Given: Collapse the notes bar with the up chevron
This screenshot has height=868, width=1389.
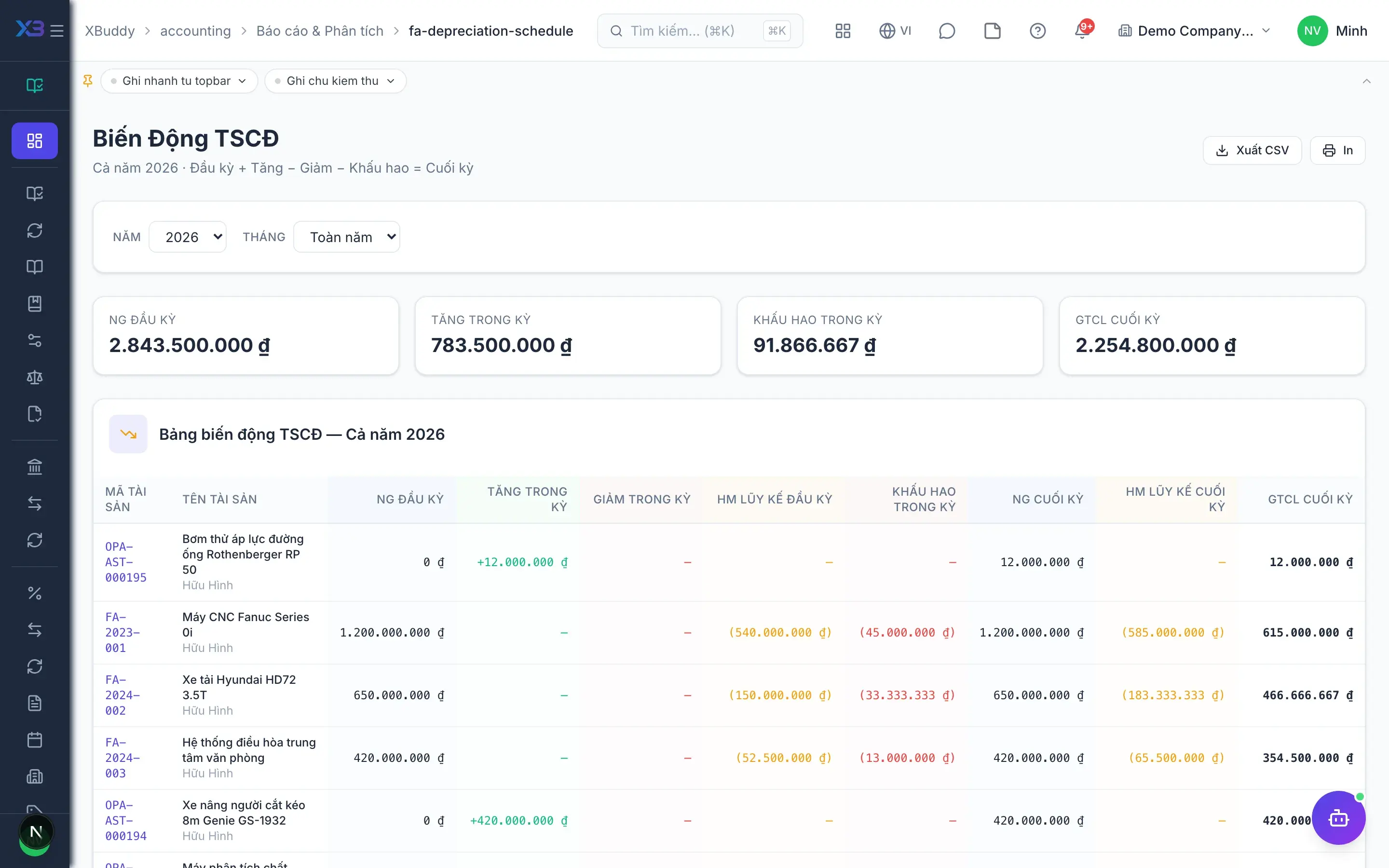Looking at the screenshot, I should (x=1367, y=81).
